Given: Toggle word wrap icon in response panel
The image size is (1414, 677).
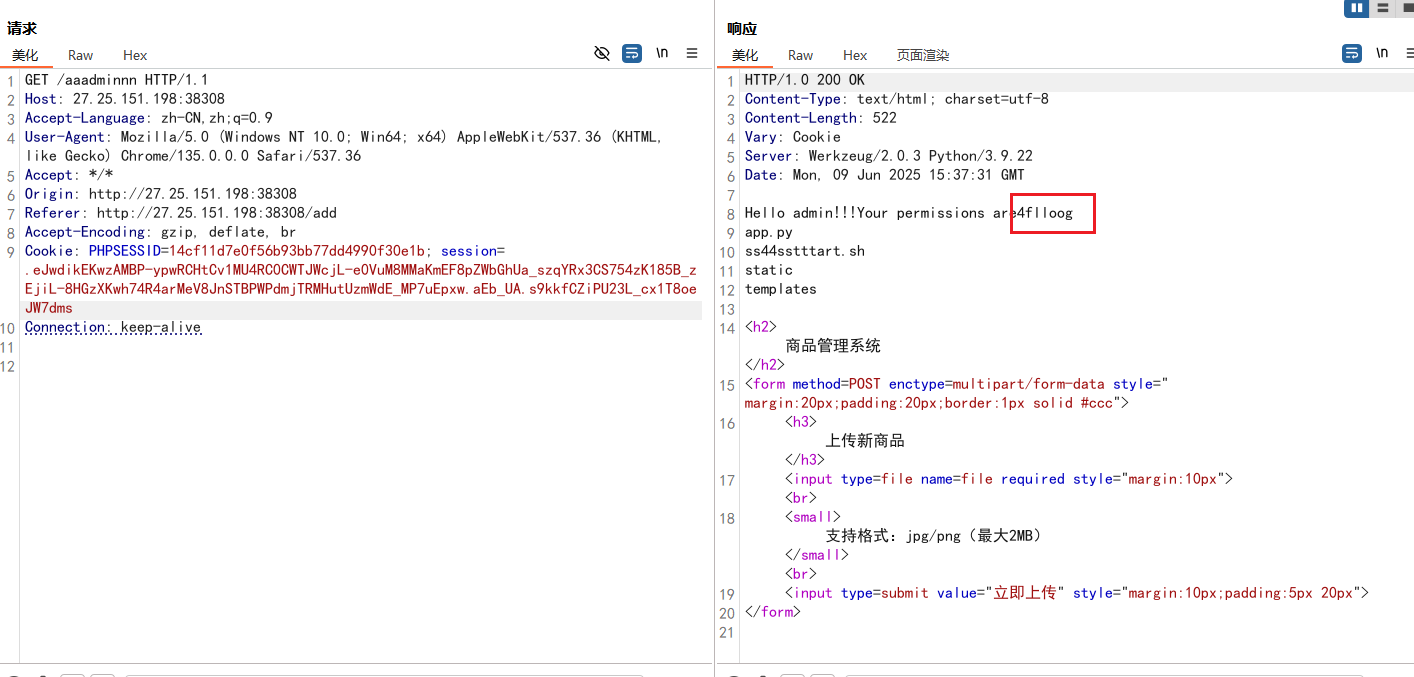Looking at the screenshot, I should click(1352, 54).
